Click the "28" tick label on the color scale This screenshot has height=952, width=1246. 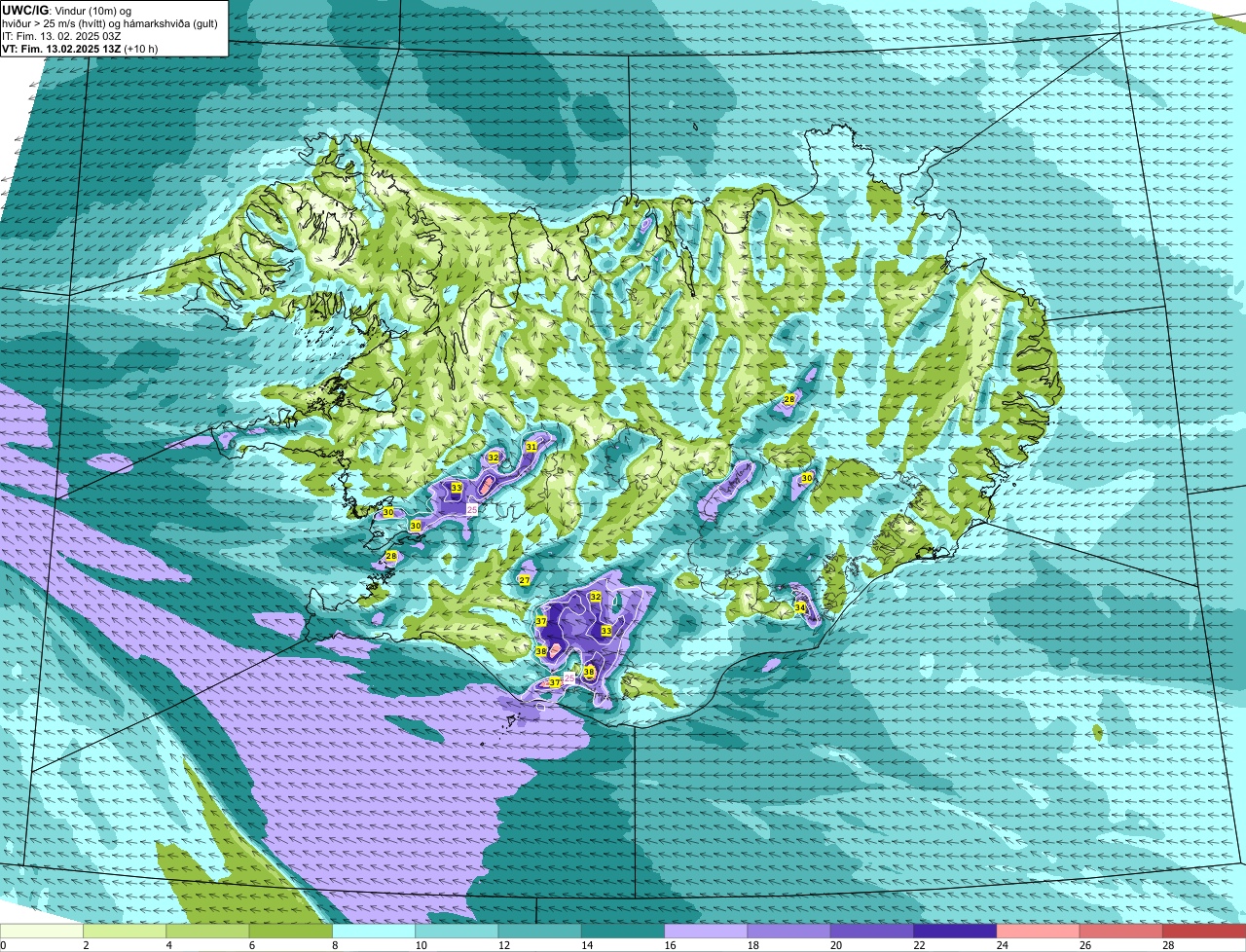tap(1166, 945)
